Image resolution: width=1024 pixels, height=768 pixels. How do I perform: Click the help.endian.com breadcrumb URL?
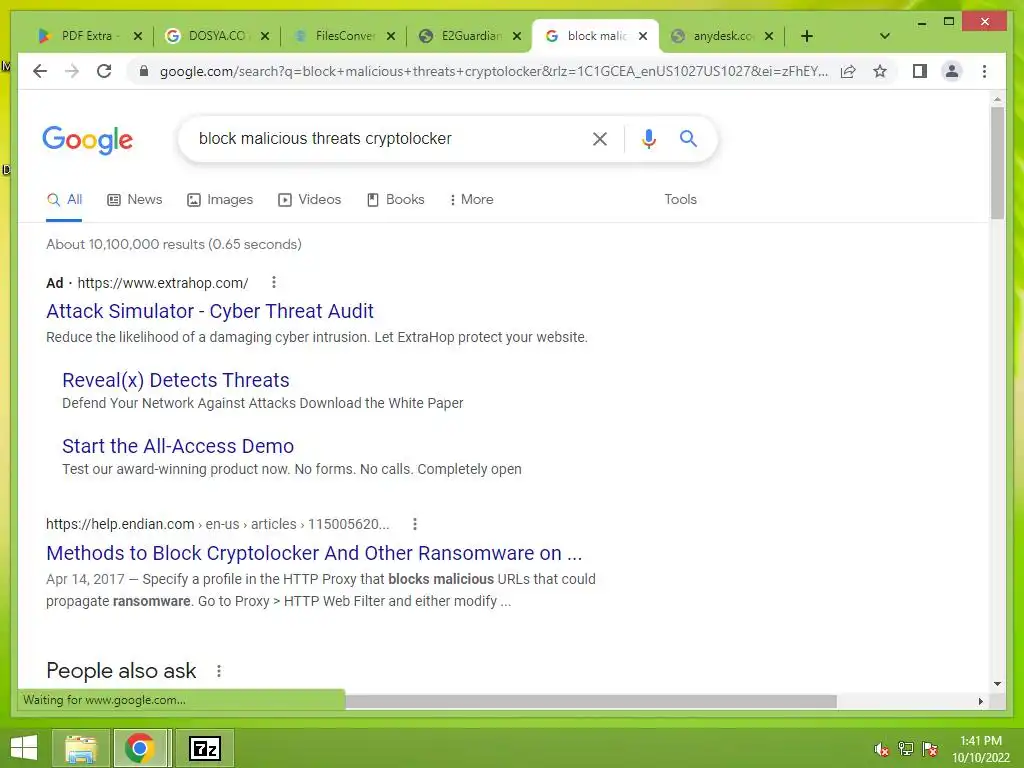click(x=217, y=524)
